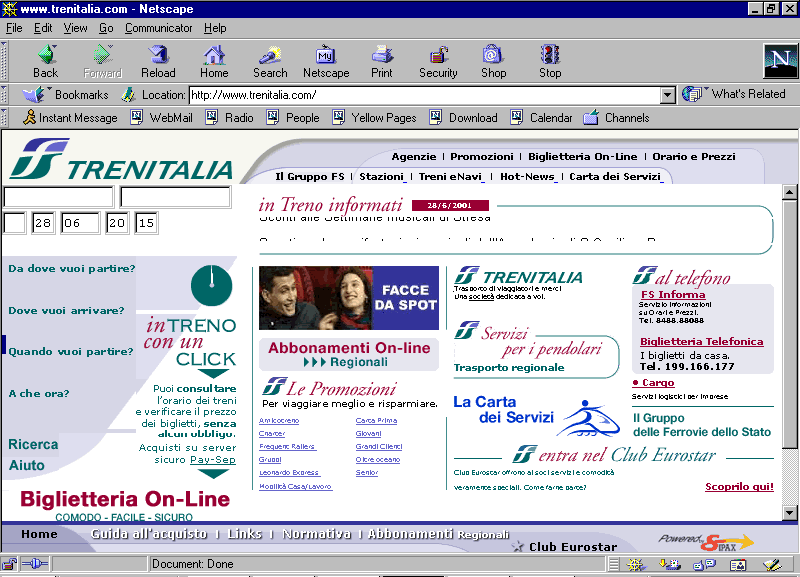Collapse the personal toolbar grip handle
Screen dimensions: 800x577
4,118
